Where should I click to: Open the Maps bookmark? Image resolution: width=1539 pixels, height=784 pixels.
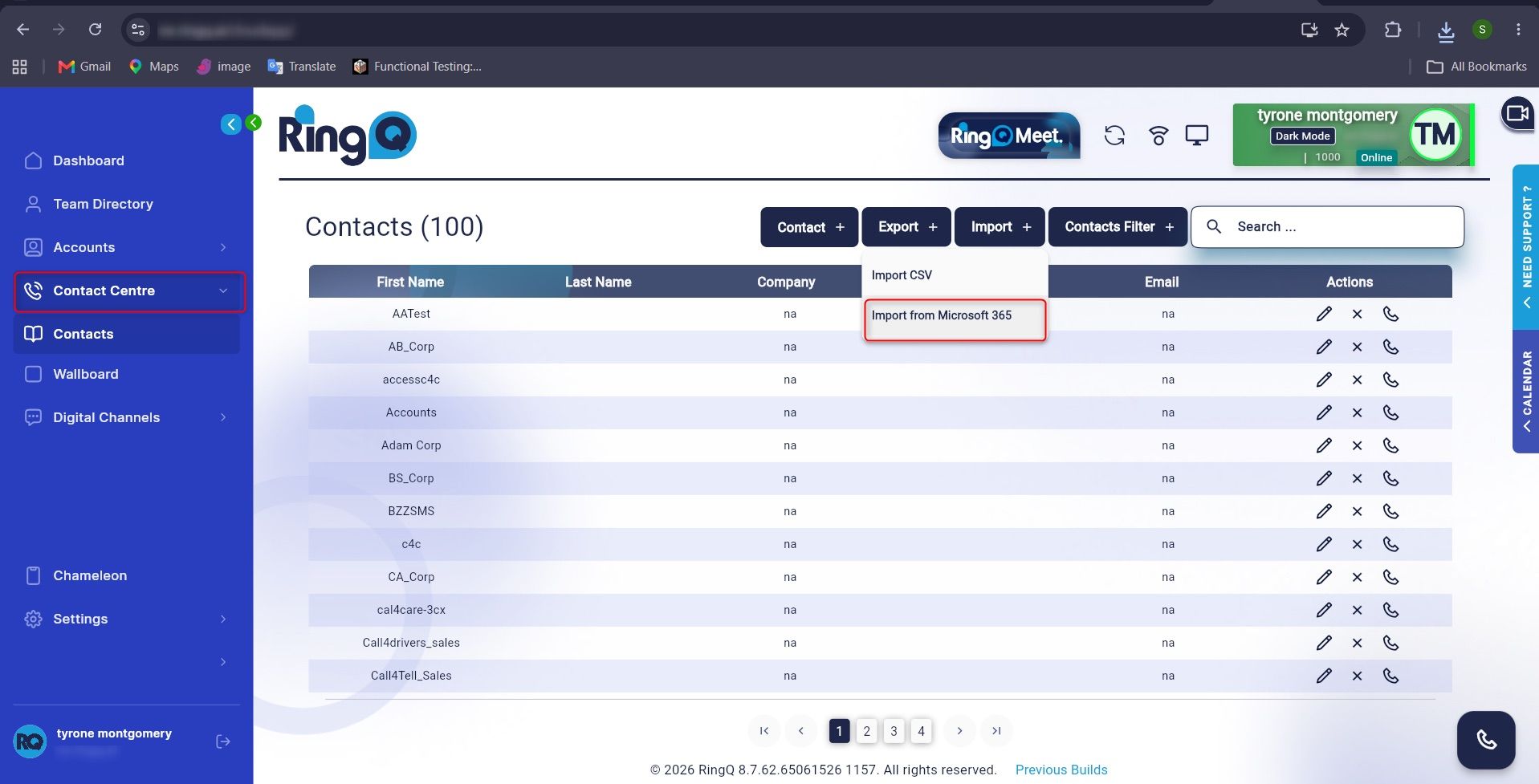click(x=153, y=67)
